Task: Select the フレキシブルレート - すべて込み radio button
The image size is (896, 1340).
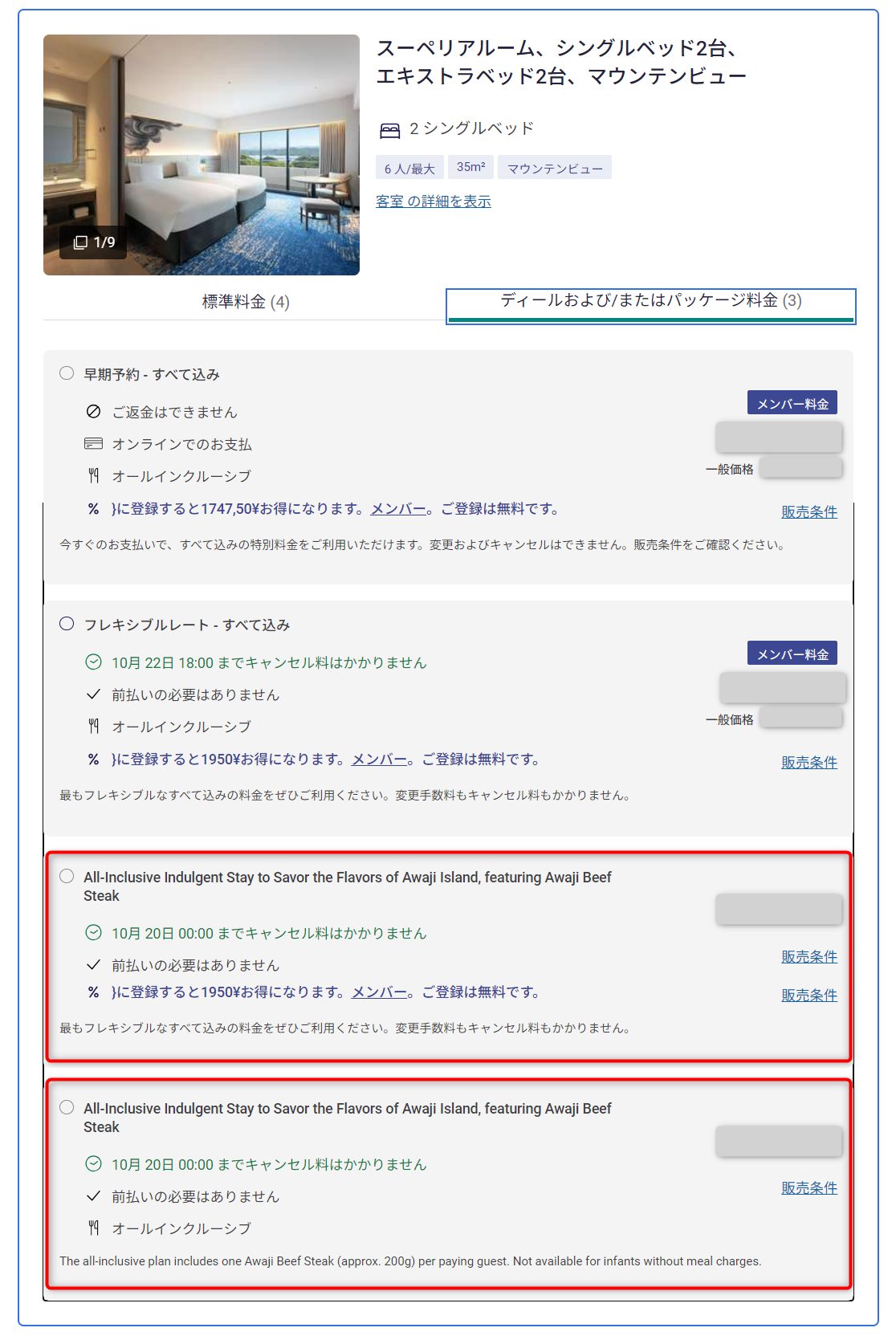Action: tap(67, 624)
